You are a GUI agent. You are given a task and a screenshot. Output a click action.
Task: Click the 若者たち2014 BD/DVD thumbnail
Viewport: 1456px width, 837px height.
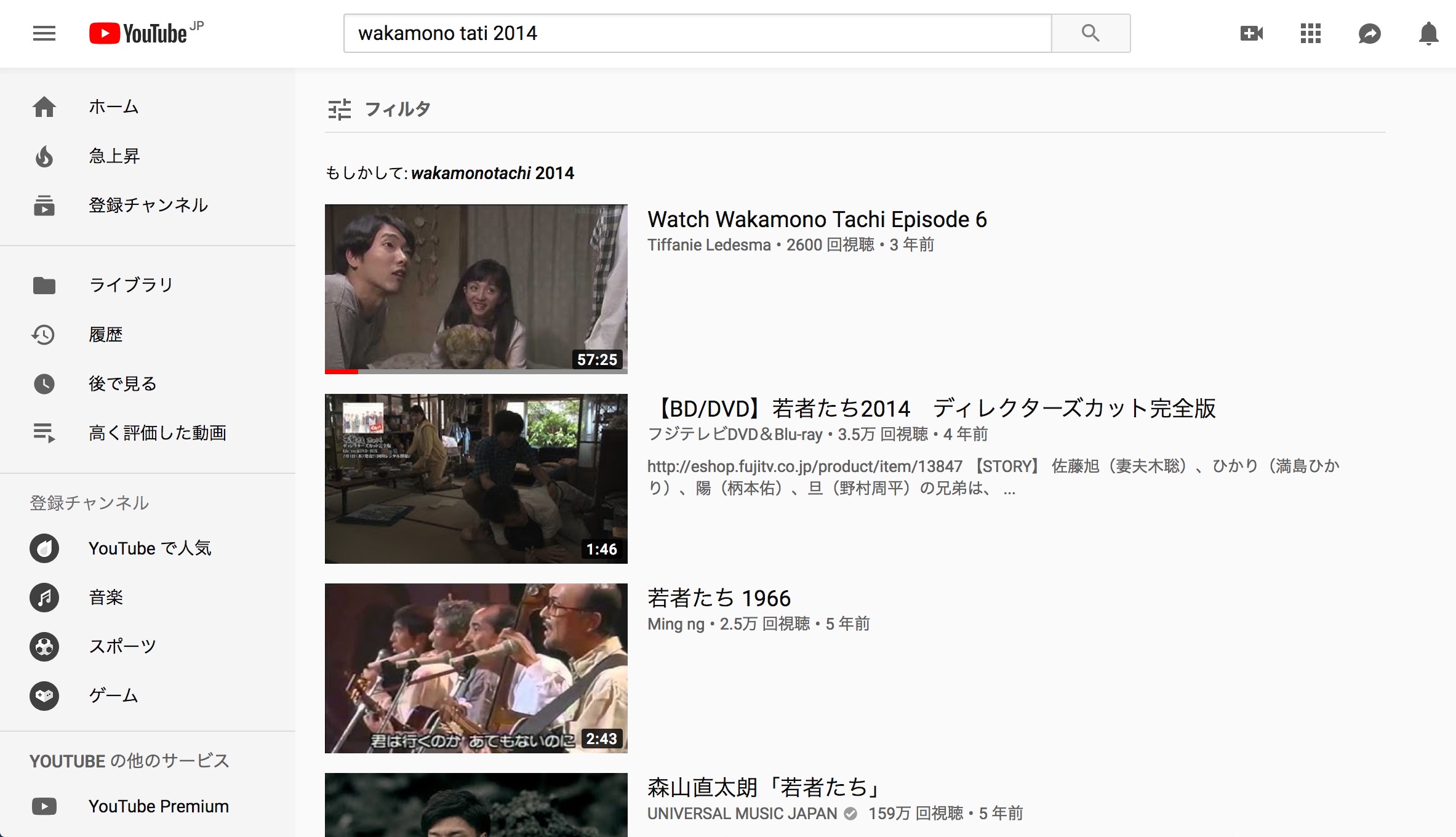tap(476, 479)
